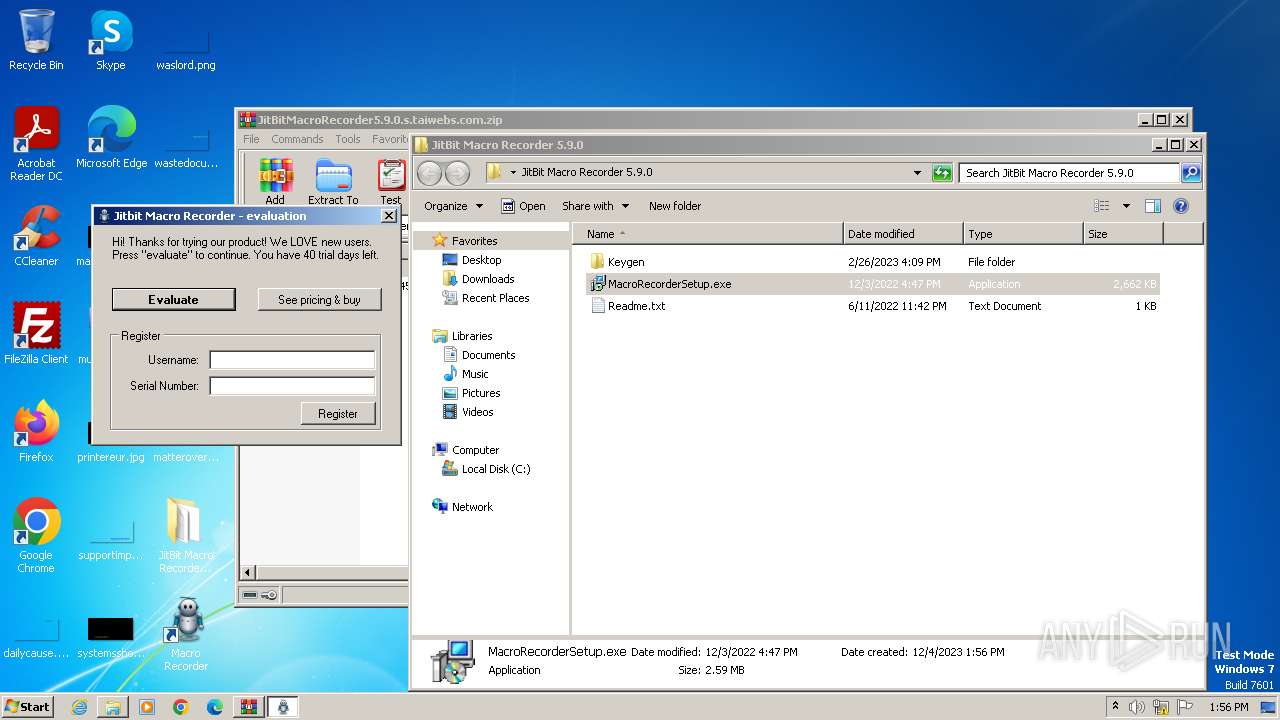Click the Search JitBit Macro Recorder box
Screen dimensions: 1280x720
tap(1069, 173)
